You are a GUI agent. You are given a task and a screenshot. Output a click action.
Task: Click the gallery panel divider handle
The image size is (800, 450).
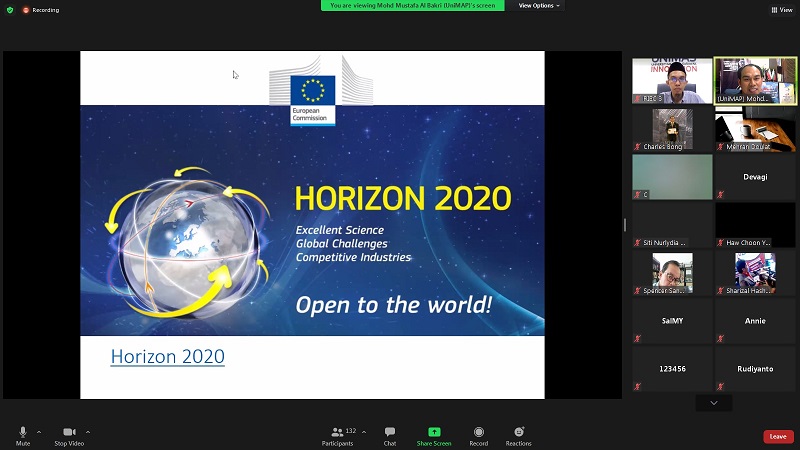pos(625,225)
